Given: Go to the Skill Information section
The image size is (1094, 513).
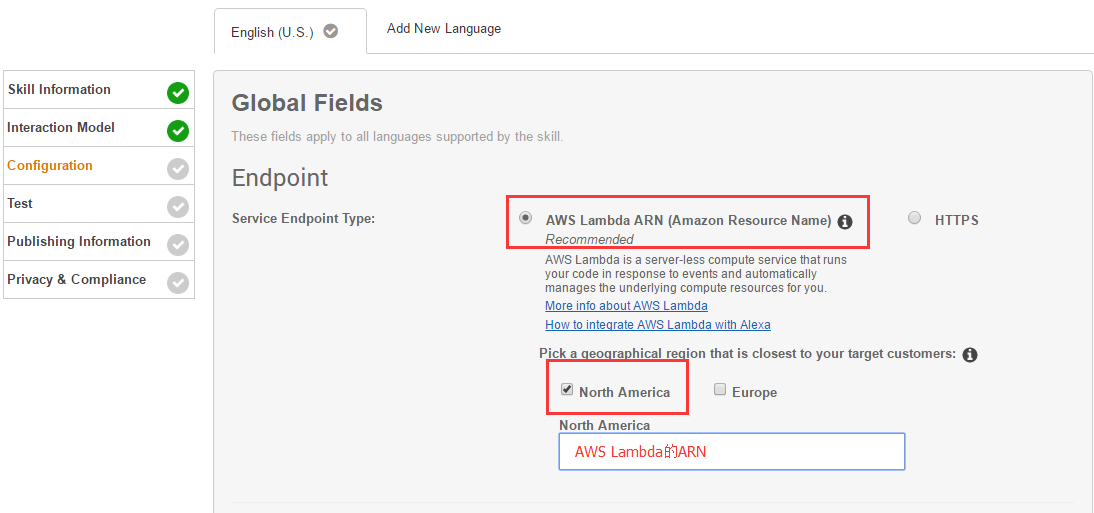Looking at the screenshot, I should [59, 90].
